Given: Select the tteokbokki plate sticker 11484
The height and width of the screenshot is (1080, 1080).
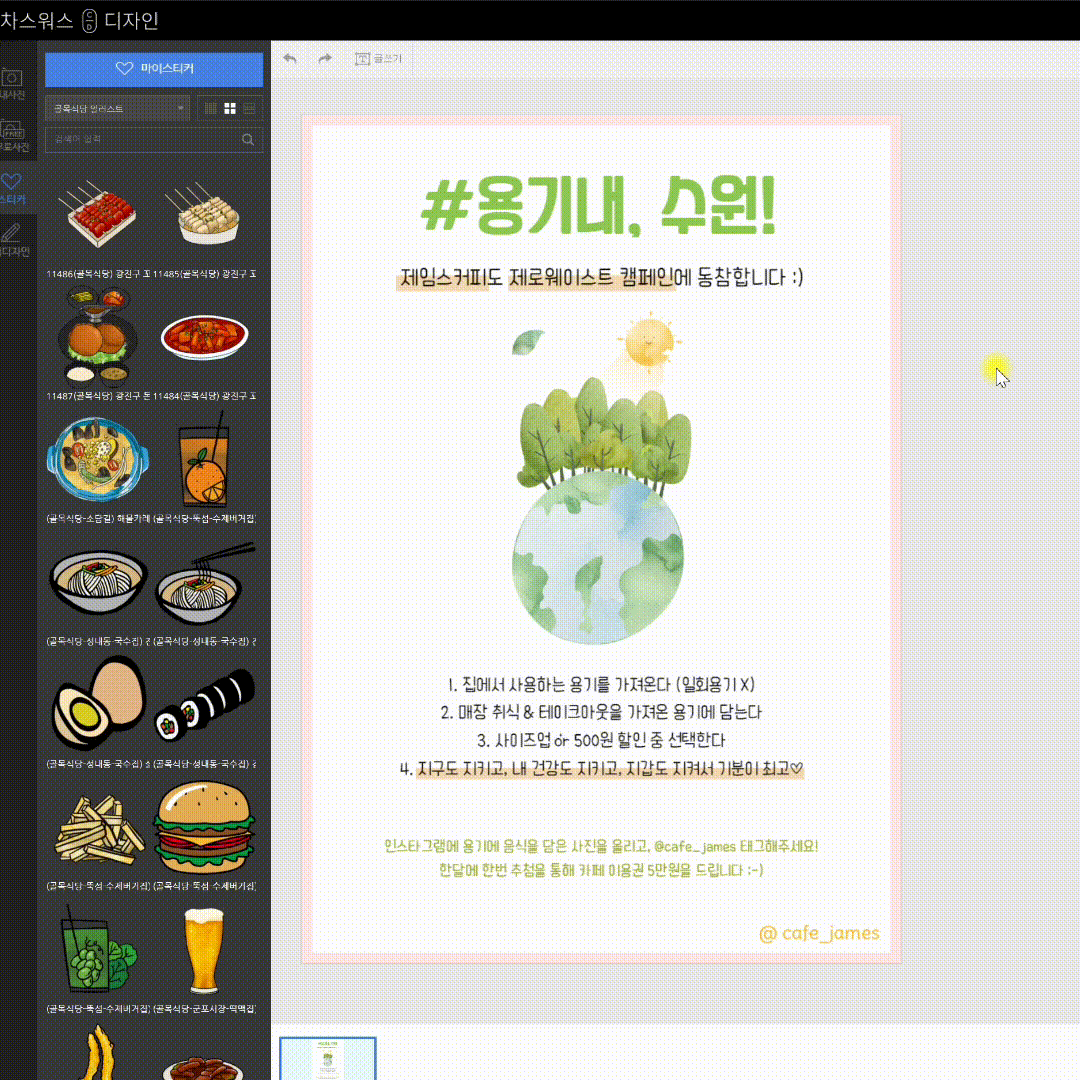Looking at the screenshot, I should [205, 338].
